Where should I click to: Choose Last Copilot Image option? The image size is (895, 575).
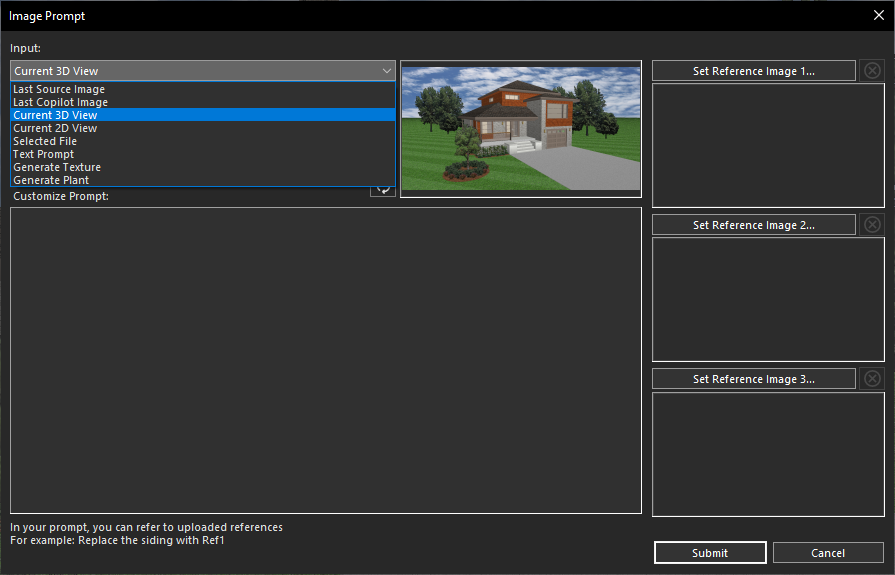pos(203,102)
